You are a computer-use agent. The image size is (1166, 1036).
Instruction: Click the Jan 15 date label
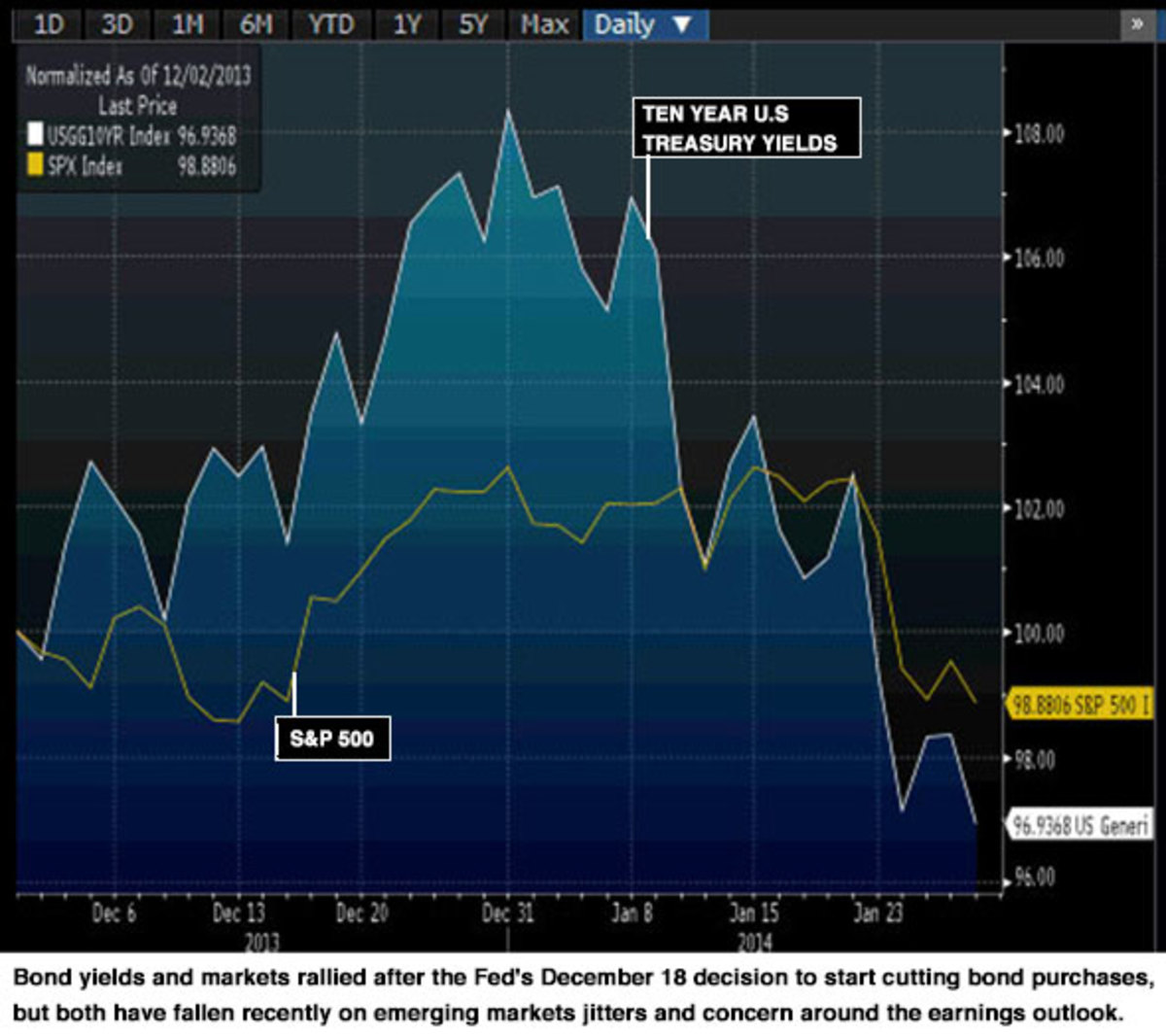pyautogui.click(x=754, y=913)
